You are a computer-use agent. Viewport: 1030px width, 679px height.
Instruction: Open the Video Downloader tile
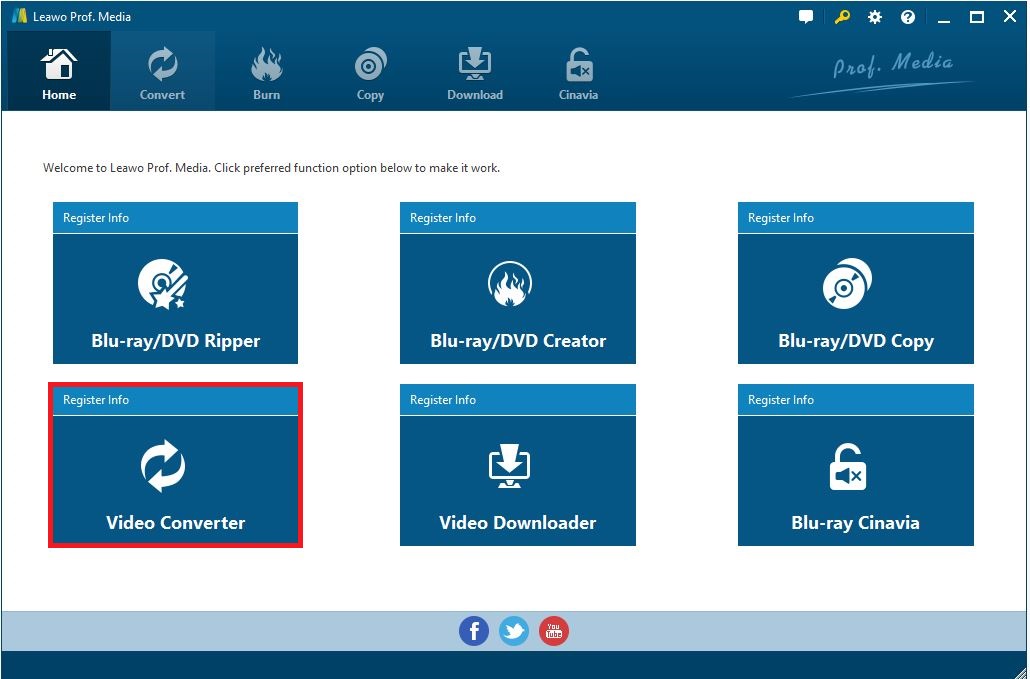click(x=517, y=481)
